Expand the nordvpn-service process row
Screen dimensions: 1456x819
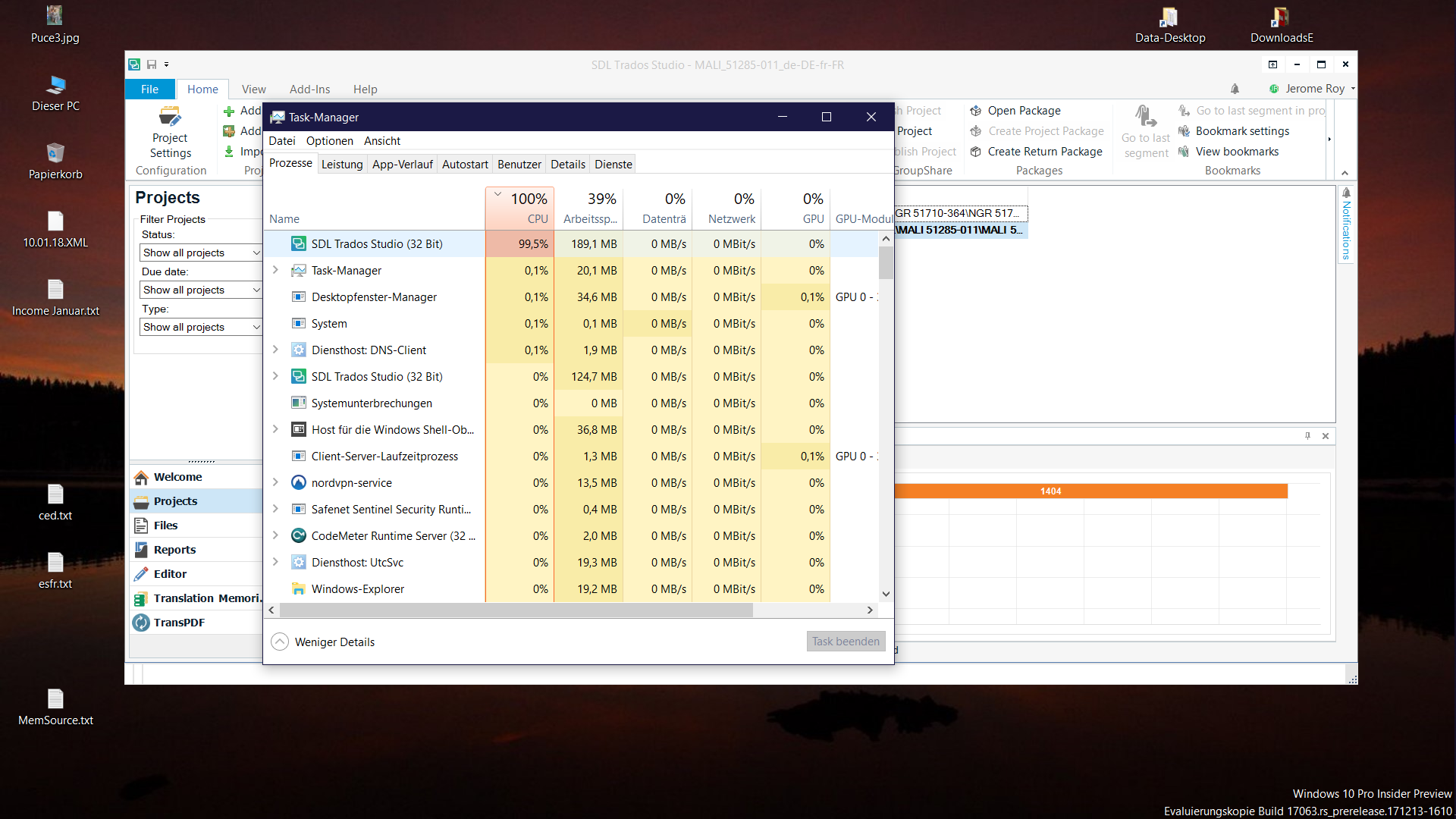point(275,482)
